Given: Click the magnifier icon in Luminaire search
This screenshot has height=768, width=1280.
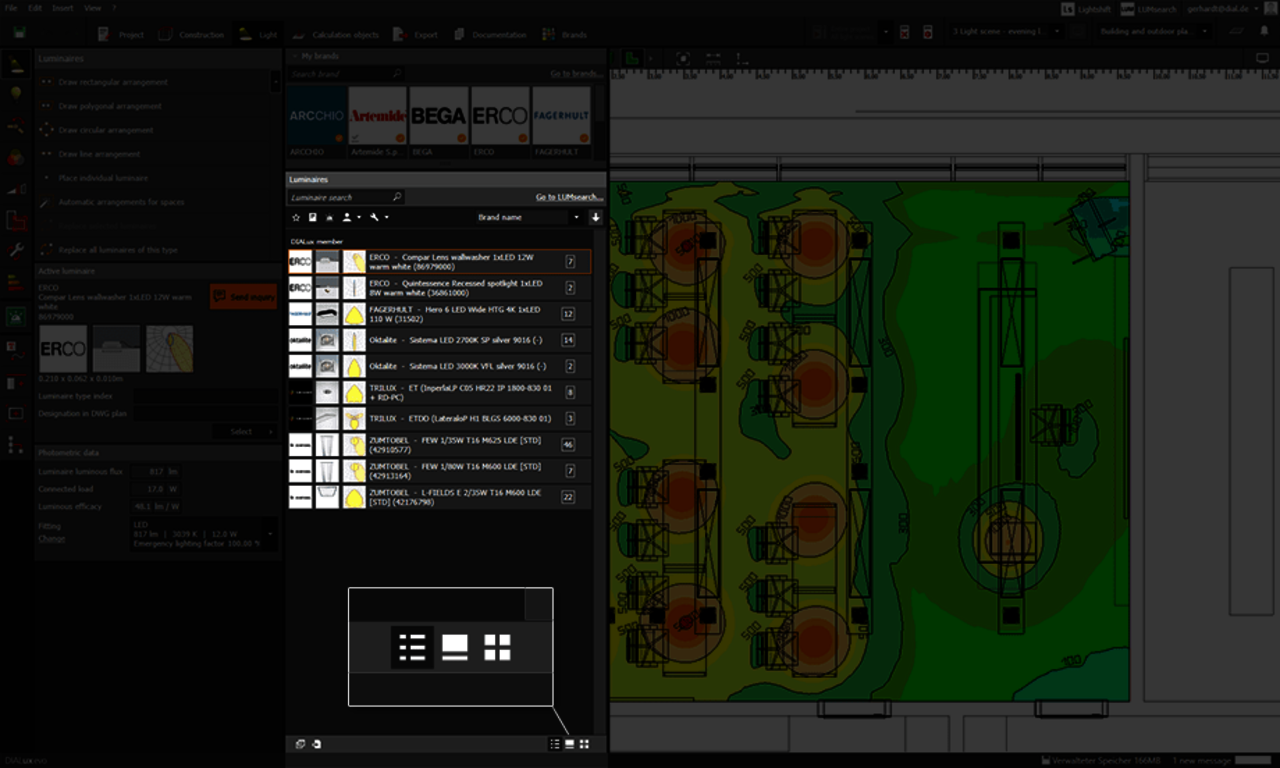Looking at the screenshot, I should coord(397,197).
